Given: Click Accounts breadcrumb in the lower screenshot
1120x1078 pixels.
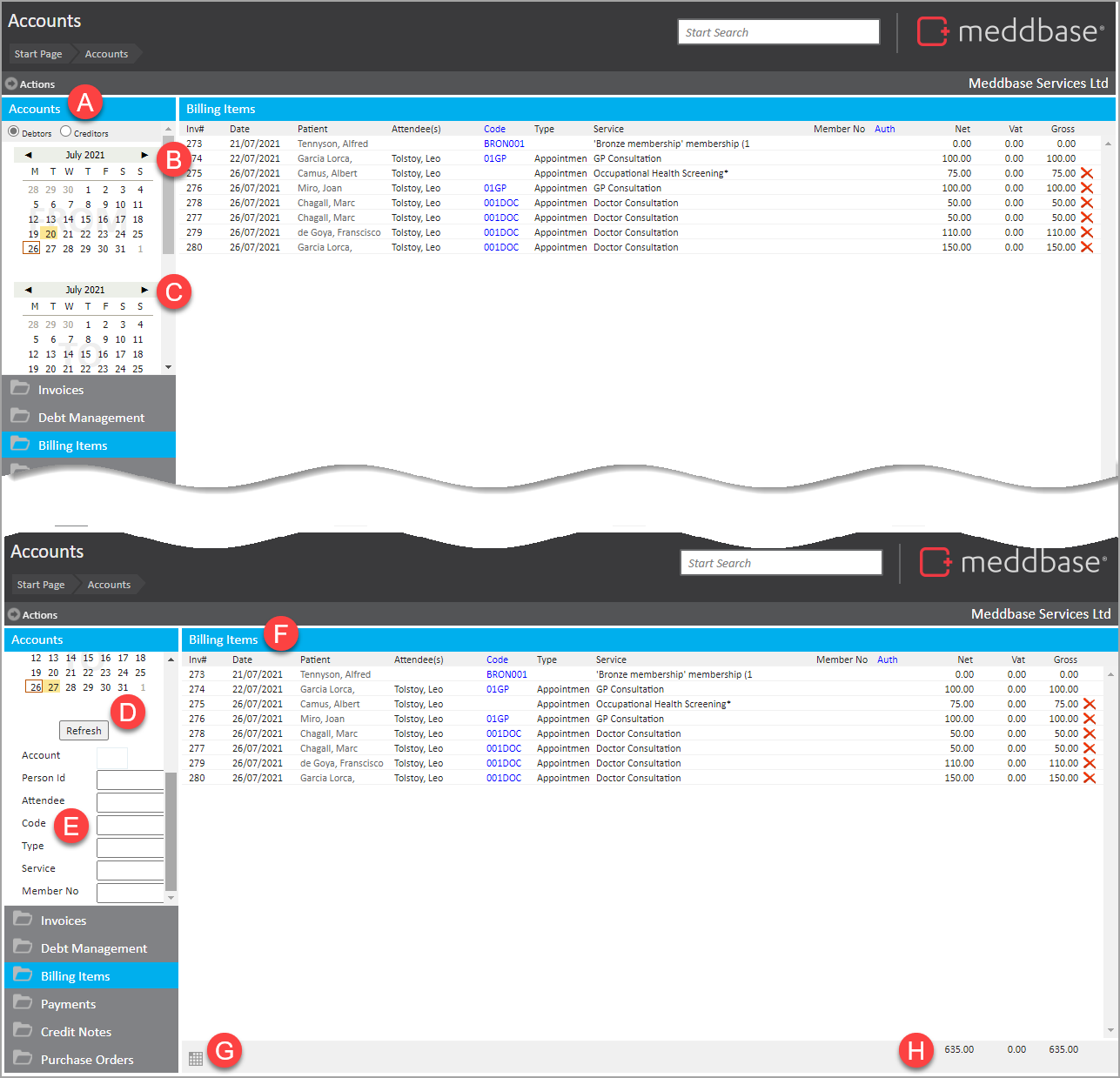Looking at the screenshot, I should point(109,585).
